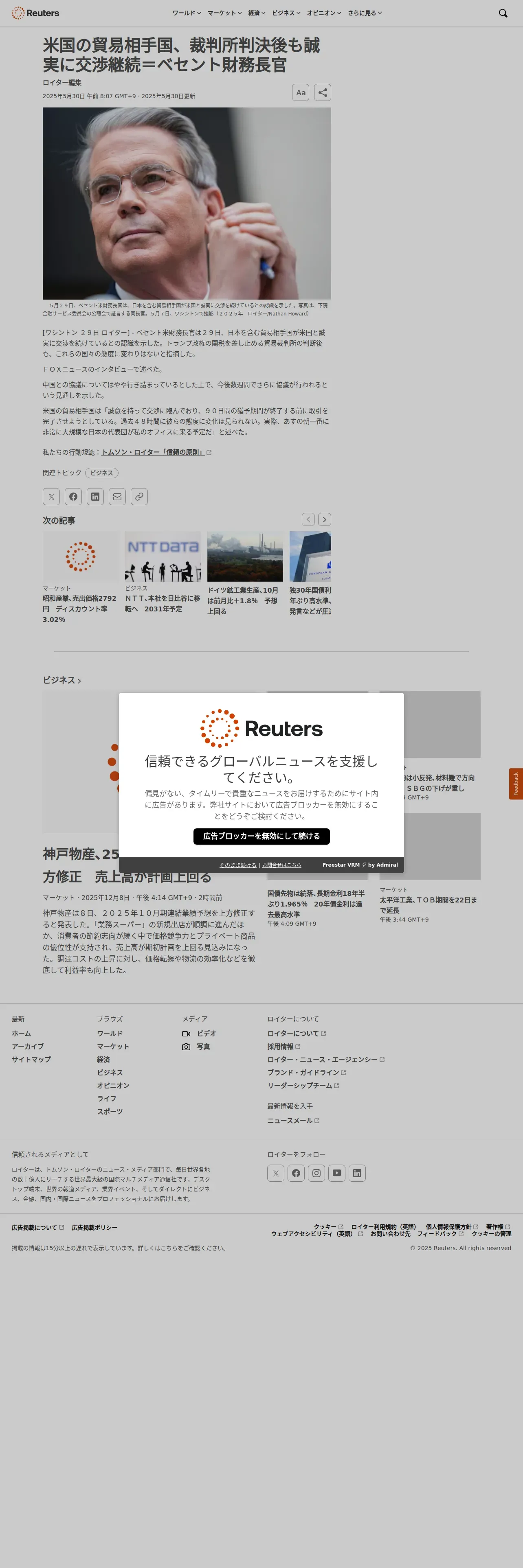The width and height of the screenshot is (523, 1568).
Task: Go to 経済 in footer browse list
Action: [103, 1060]
